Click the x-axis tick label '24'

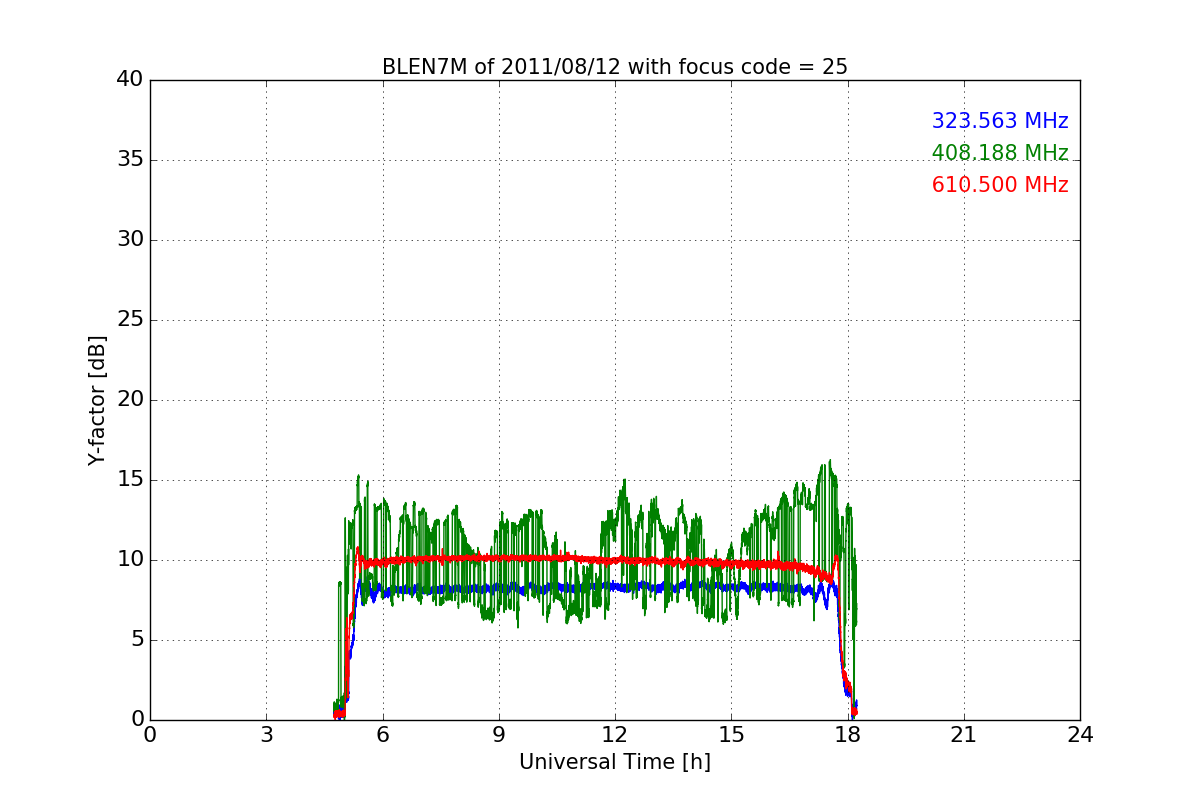point(1080,735)
